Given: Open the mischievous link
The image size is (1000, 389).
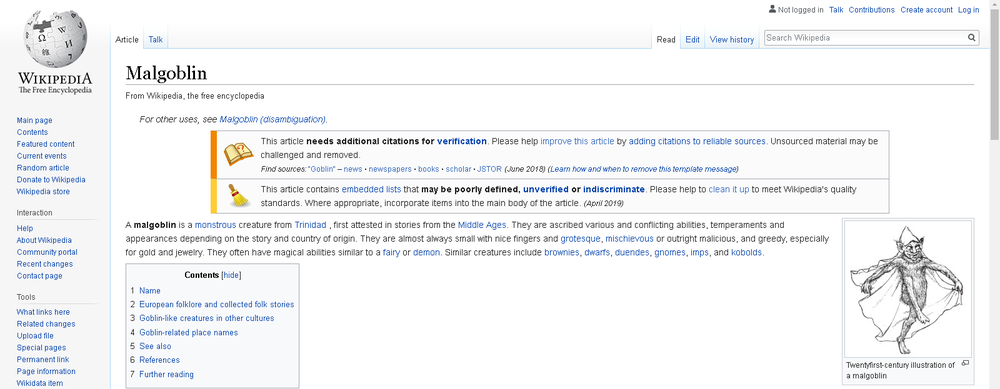Looking at the screenshot, I should [629, 239].
